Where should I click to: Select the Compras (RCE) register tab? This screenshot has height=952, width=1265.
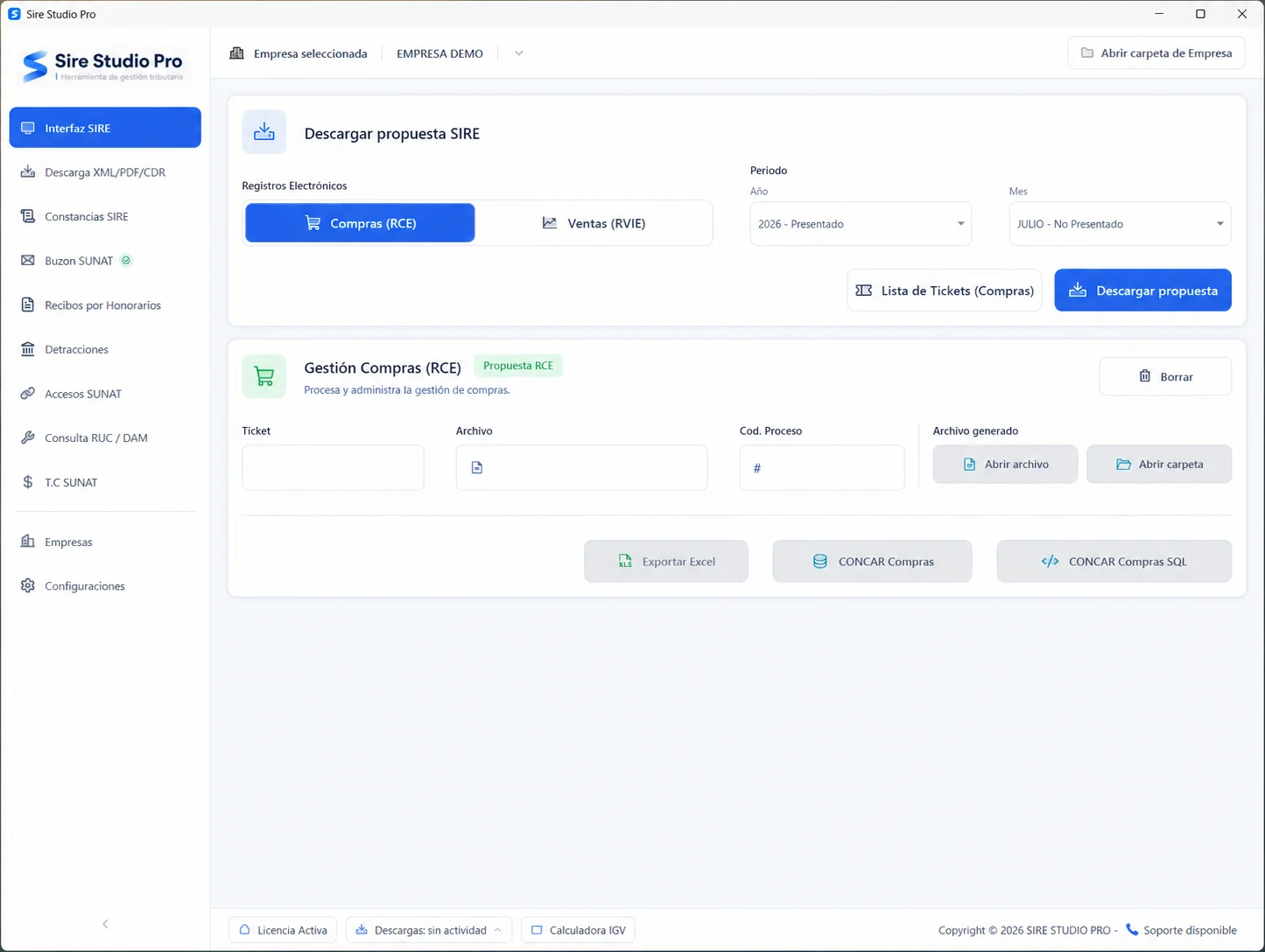[x=360, y=223]
